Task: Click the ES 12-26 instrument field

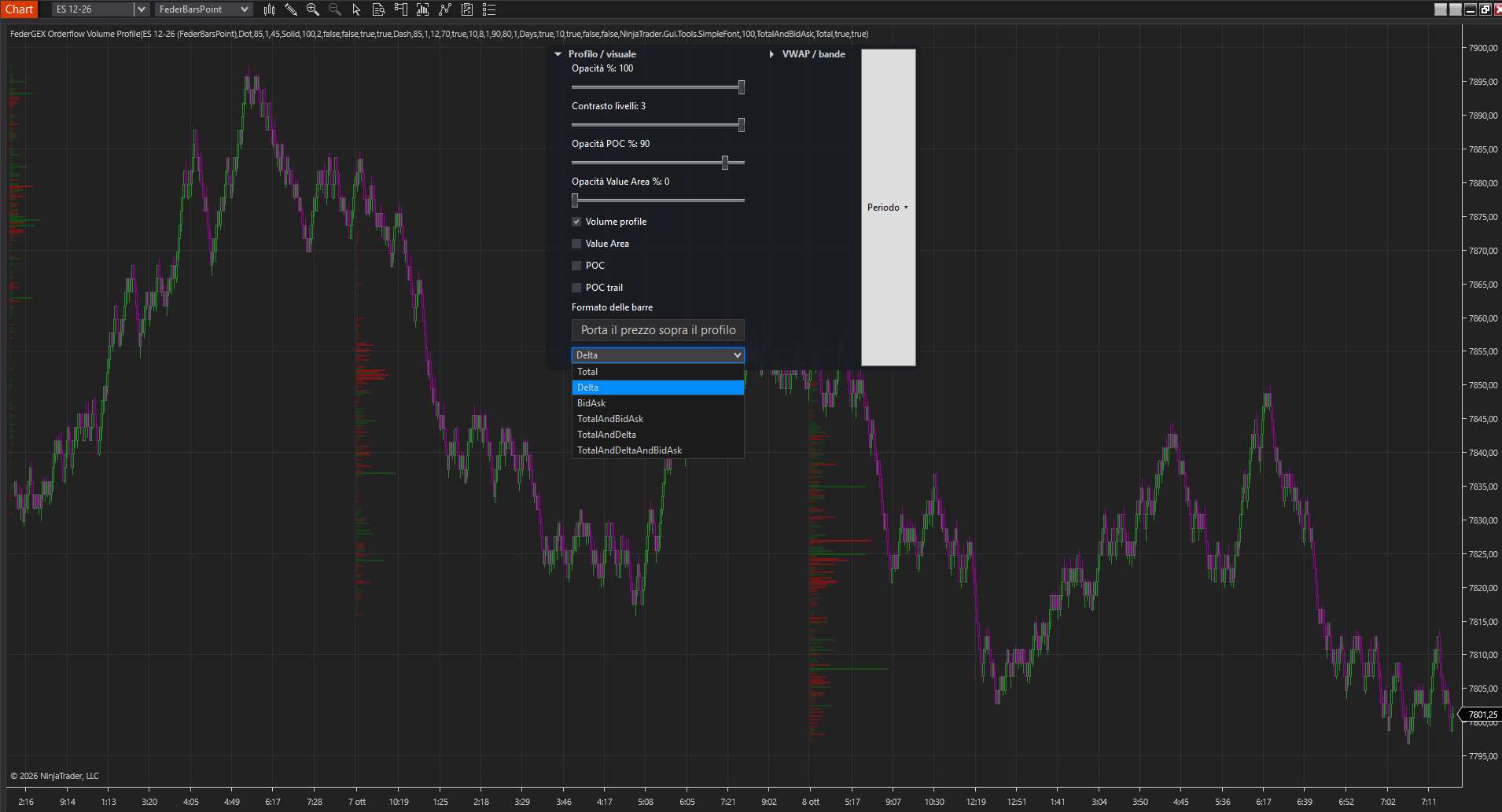Action: click(x=94, y=9)
